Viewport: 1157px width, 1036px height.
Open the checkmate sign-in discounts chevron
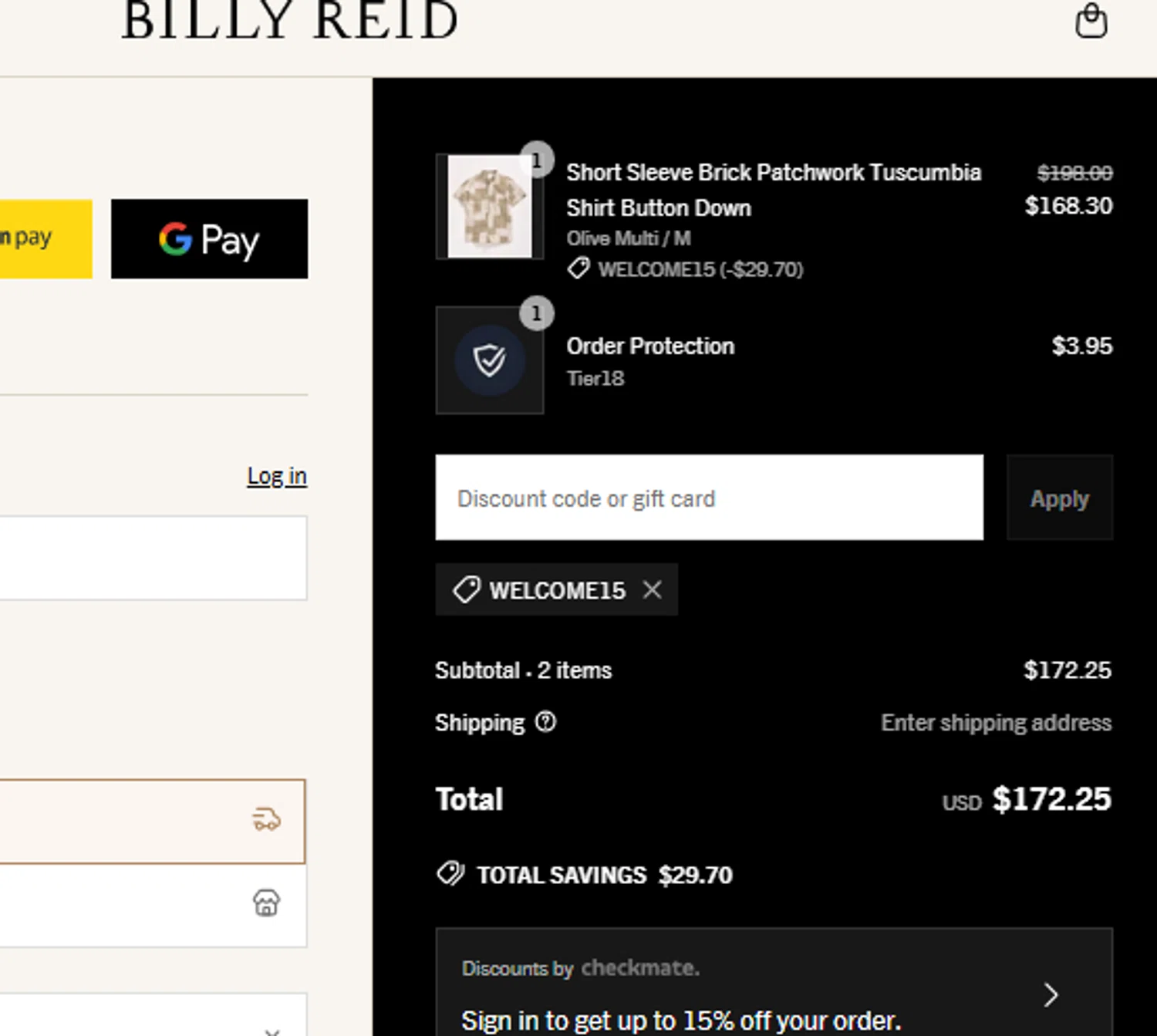[x=1050, y=995]
